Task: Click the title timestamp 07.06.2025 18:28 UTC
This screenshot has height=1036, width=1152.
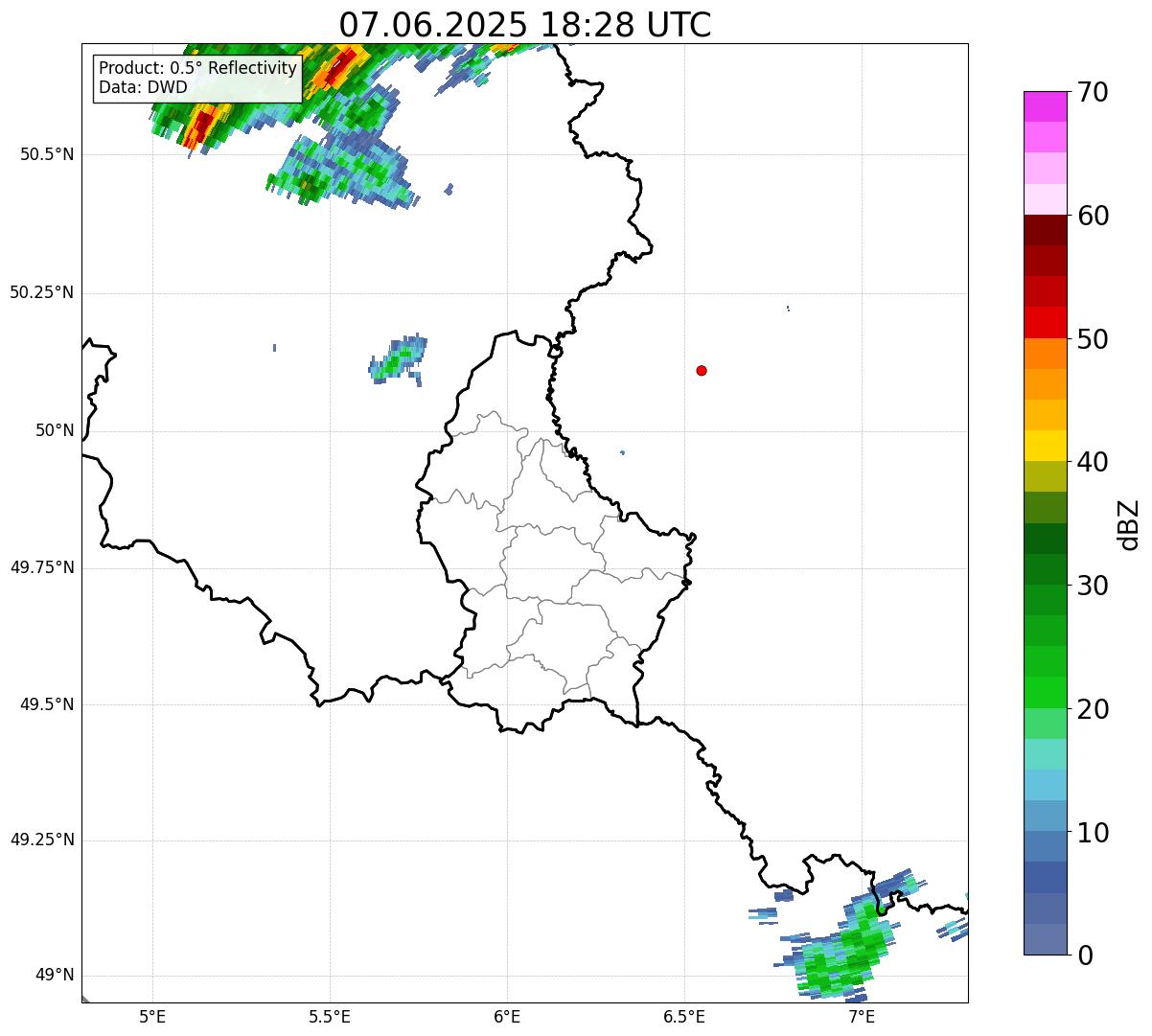Action: click(525, 25)
